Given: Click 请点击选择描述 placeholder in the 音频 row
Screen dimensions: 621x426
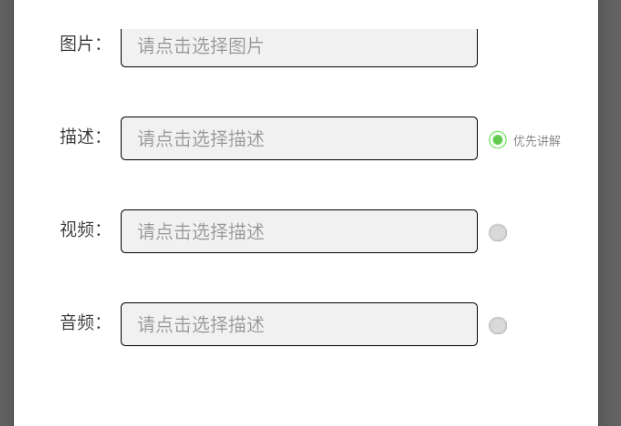Looking at the screenshot, I should [200, 325].
